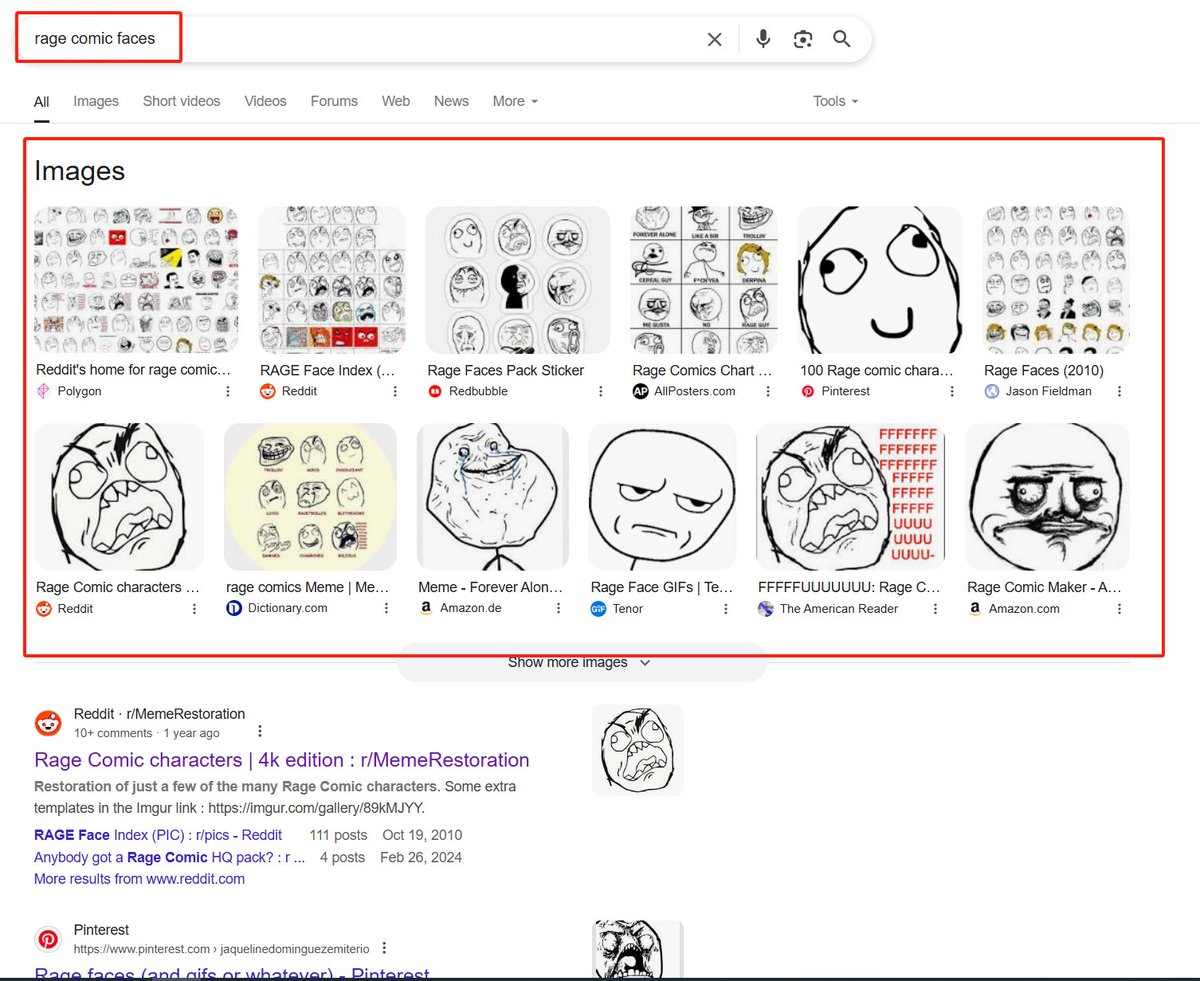Click the Tenor GIF favicon
Screen dimensions: 1200x981
(598, 608)
